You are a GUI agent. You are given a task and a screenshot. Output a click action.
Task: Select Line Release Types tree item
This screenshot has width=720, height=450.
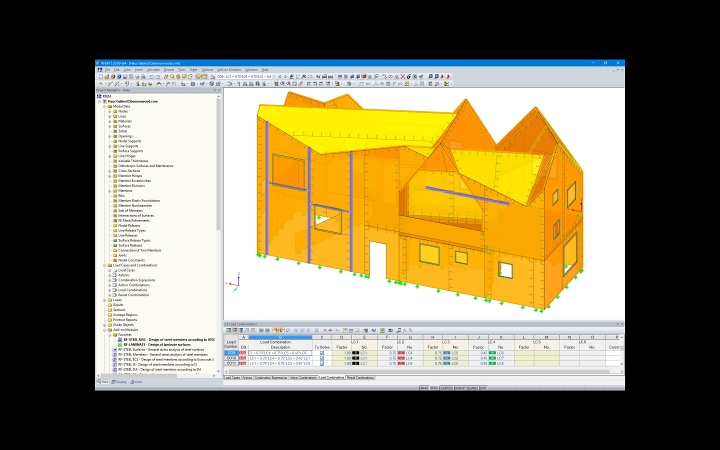132,231
